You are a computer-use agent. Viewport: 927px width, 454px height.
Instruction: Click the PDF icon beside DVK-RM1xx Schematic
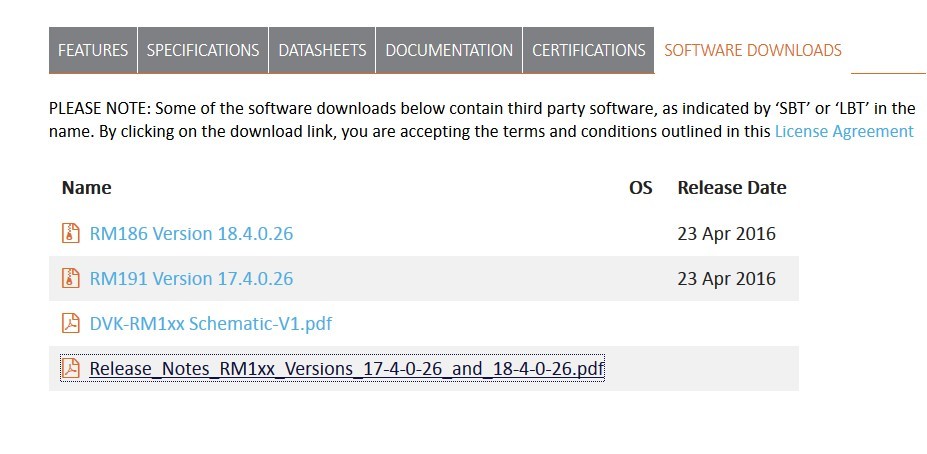click(70, 323)
